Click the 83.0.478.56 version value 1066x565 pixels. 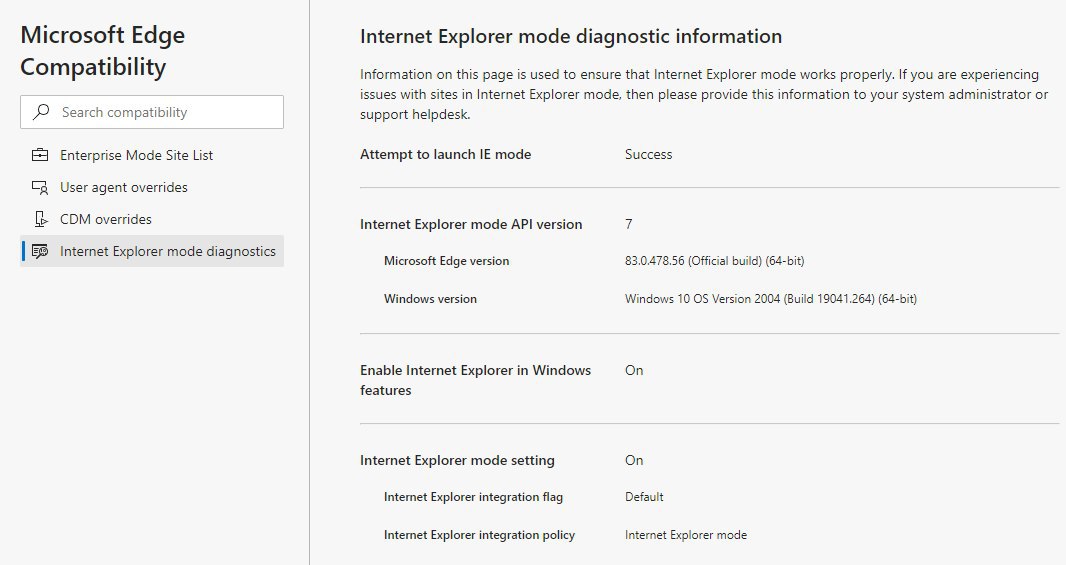click(715, 260)
